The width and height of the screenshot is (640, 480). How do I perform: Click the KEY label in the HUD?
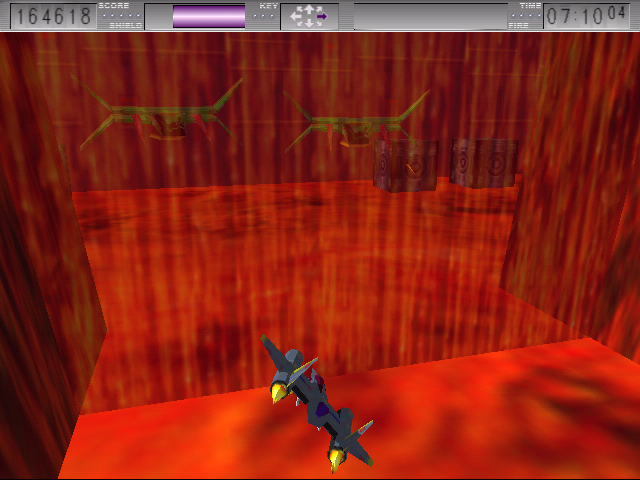(269, 6)
